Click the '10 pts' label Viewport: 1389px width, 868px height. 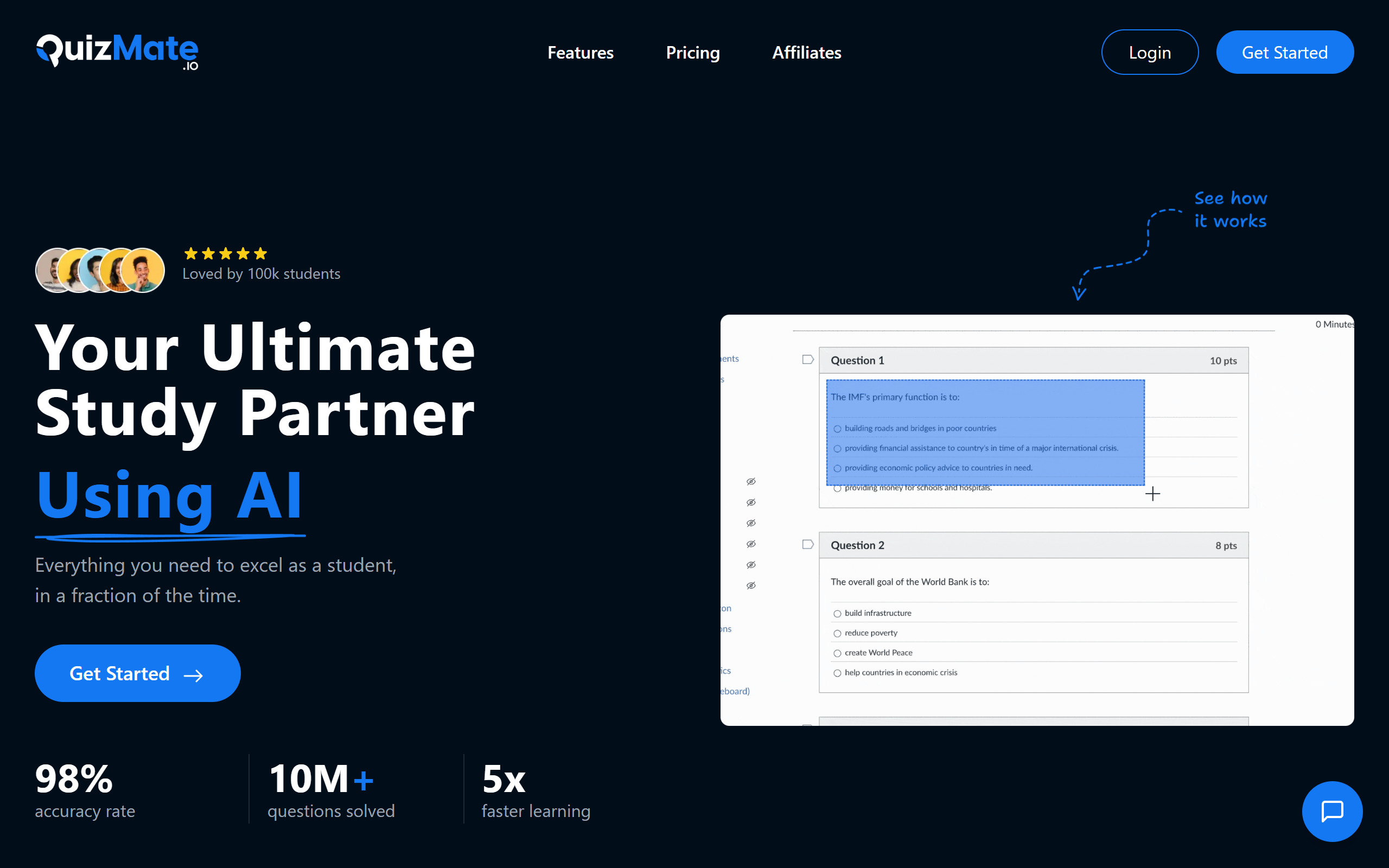coord(1223,361)
